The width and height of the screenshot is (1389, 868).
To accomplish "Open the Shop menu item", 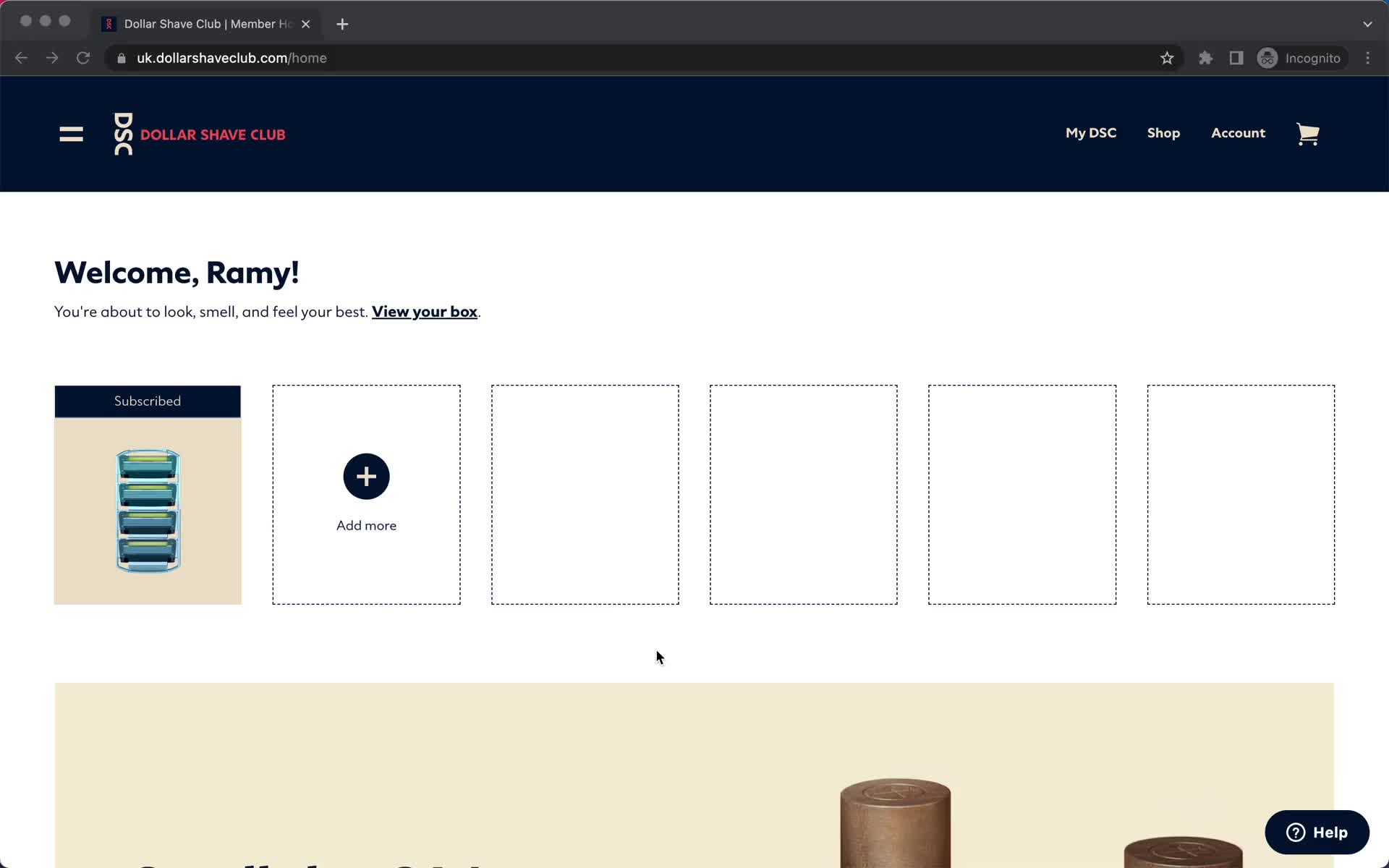I will (1163, 133).
